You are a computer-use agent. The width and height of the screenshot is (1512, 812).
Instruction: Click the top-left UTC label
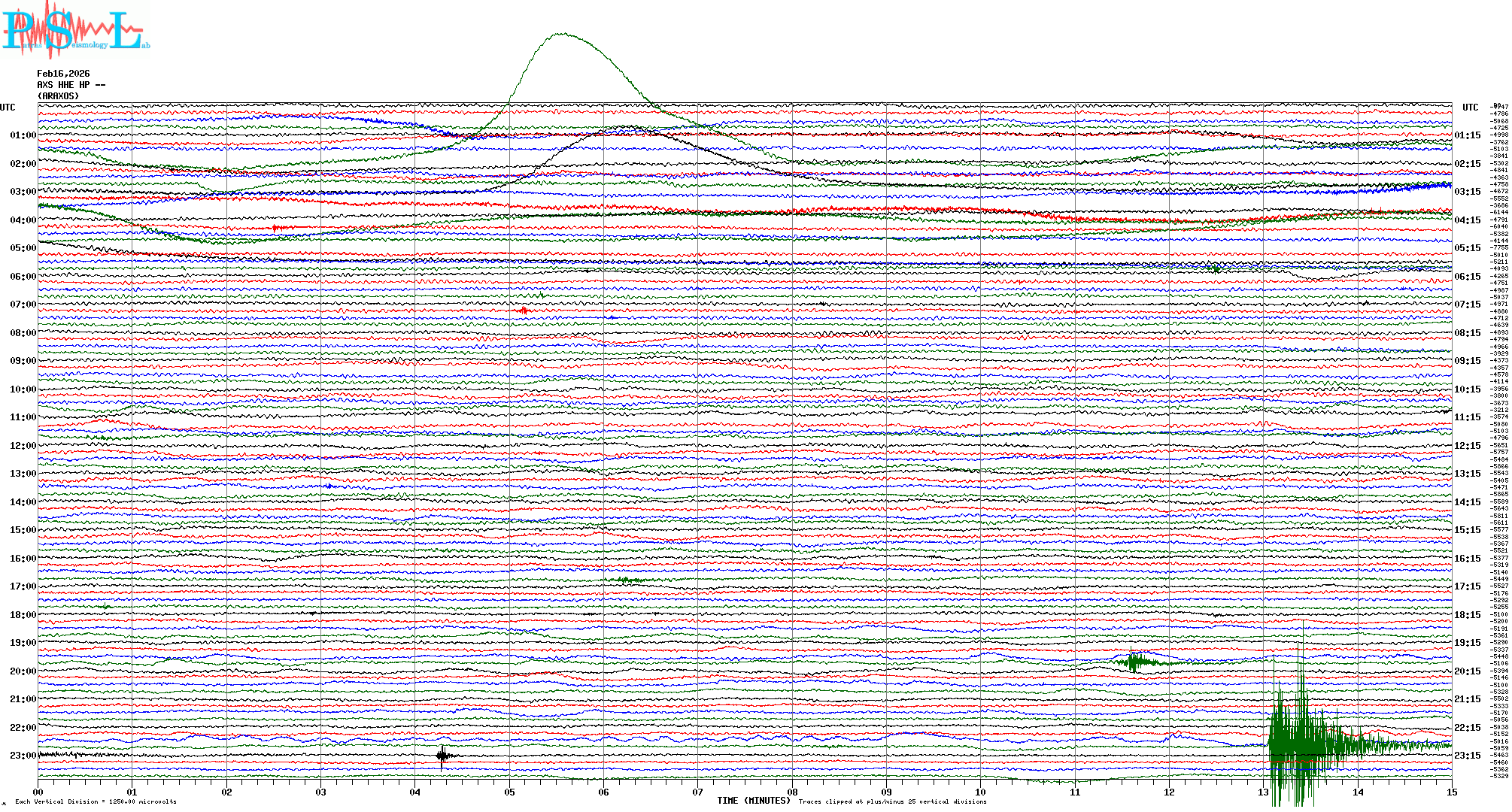pyautogui.click(x=8, y=108)
